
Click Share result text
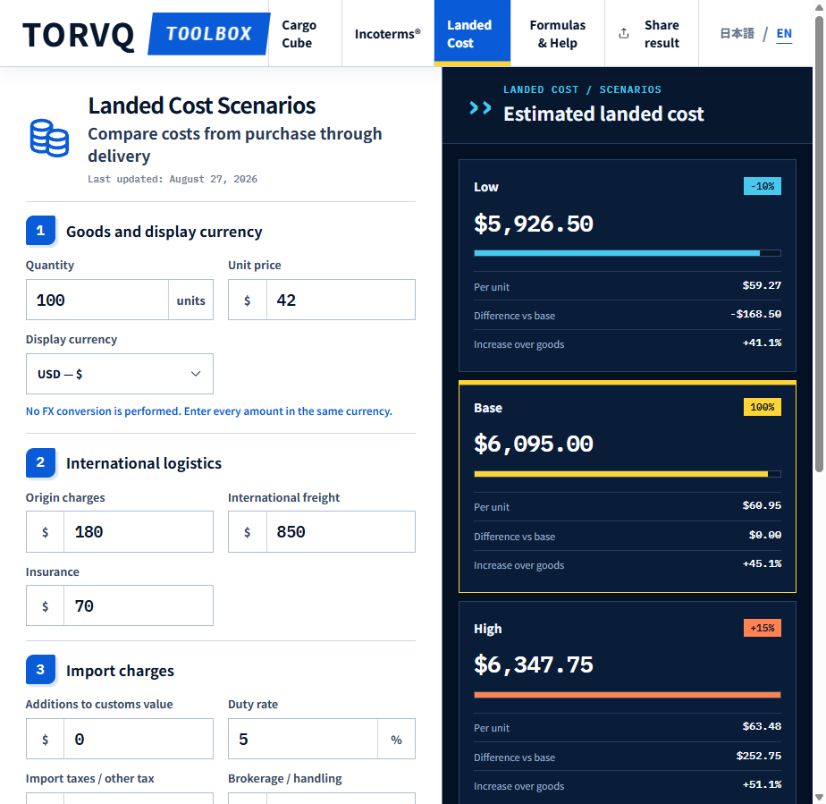click(662, 34)
